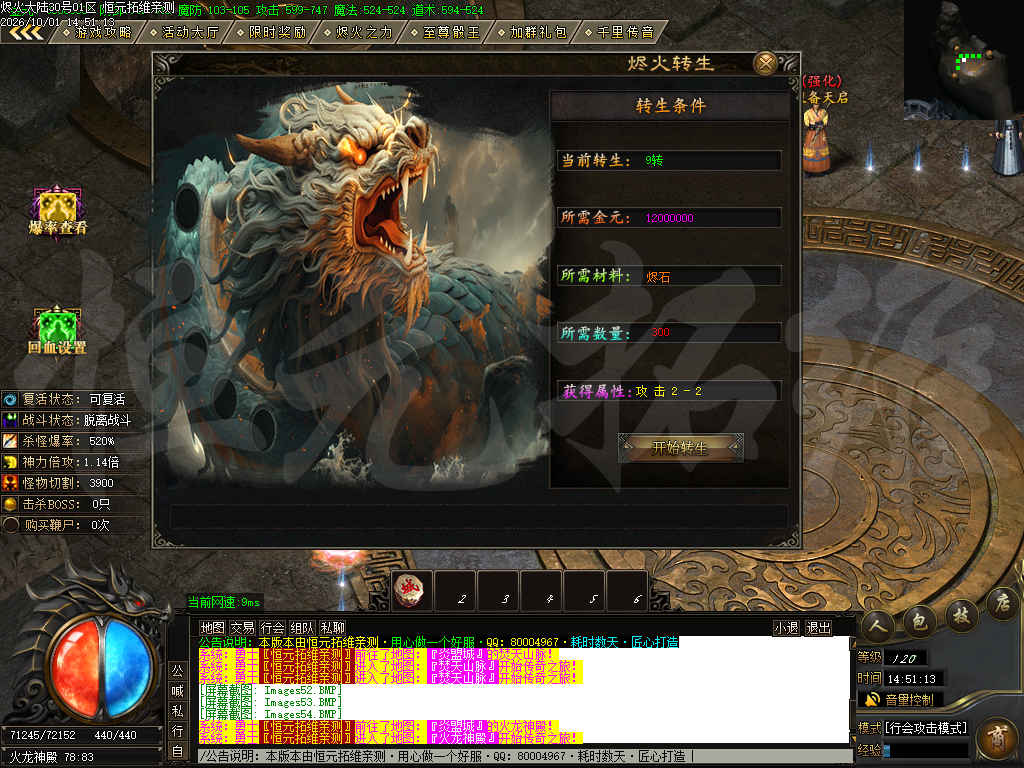Click the 行会 guild button
This screenshot has width=1024, height=768.
tap(272, 628)
